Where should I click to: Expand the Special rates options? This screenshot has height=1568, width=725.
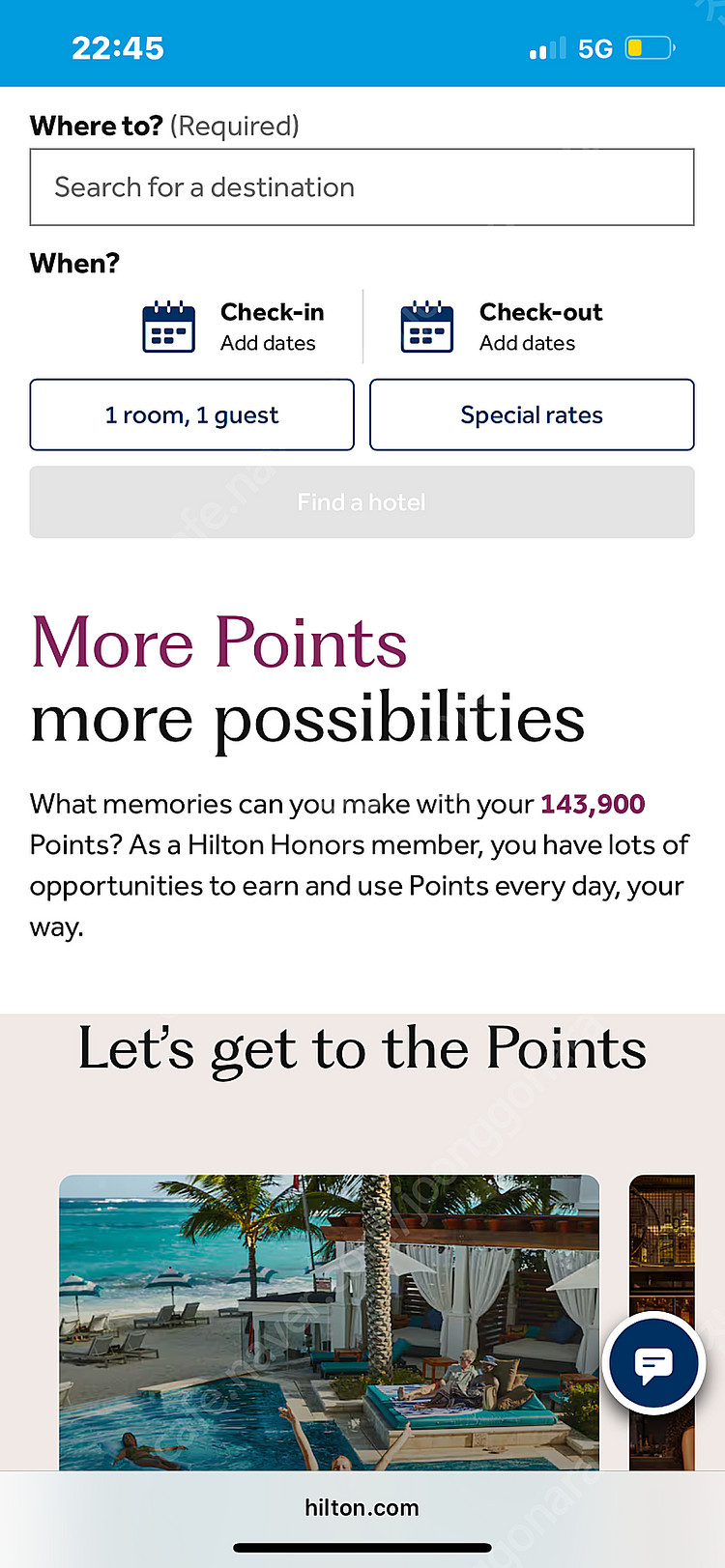tap(532, 415)
